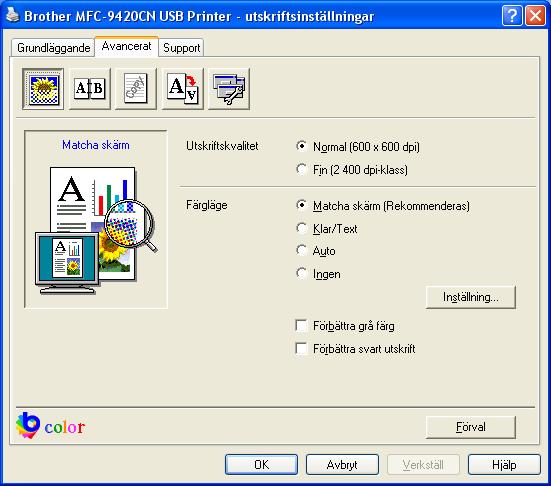Click the printer icon in title bar

13,15
